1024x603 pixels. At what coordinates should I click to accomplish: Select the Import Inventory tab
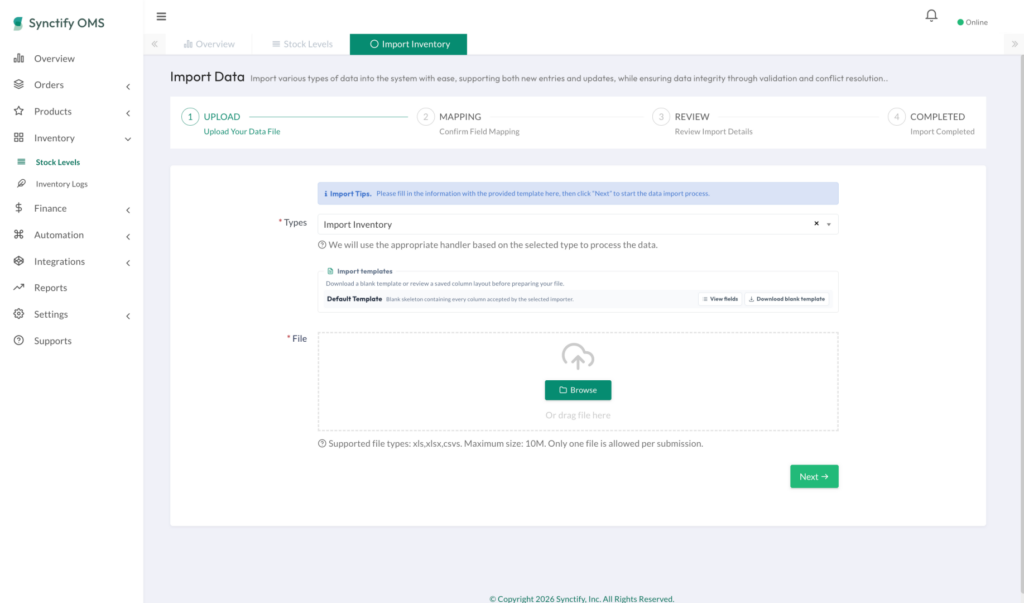(409, 44)
